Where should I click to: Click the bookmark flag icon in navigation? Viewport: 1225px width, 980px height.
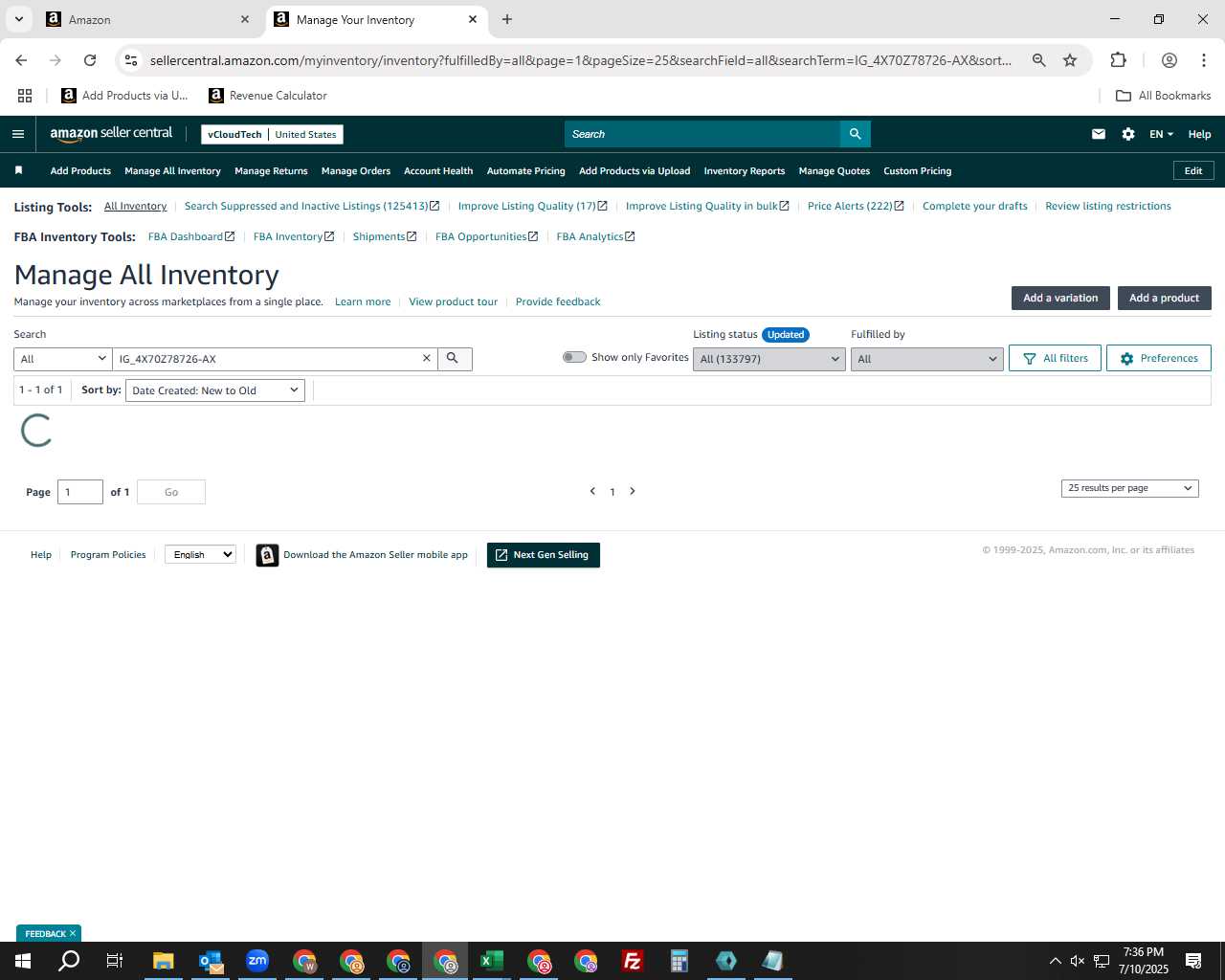click(x=18, y=170)
